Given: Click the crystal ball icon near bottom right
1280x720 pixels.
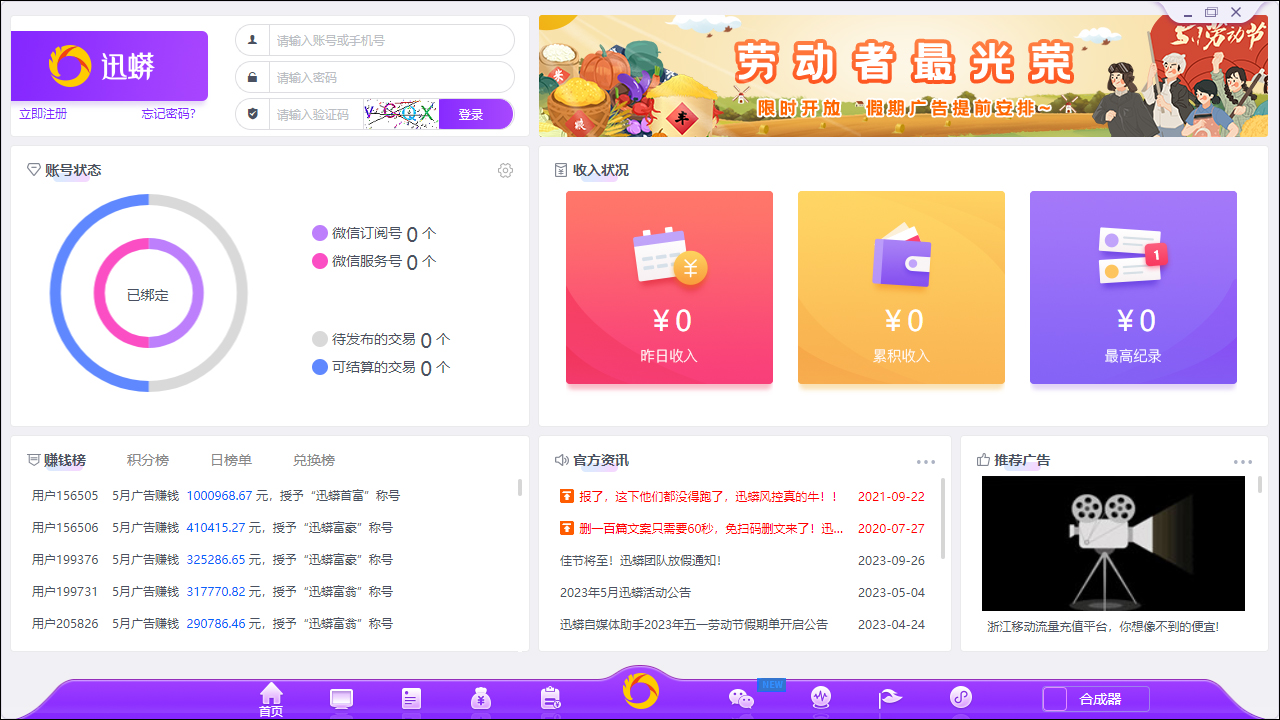Looking at the screenshot, I should 820,697.
